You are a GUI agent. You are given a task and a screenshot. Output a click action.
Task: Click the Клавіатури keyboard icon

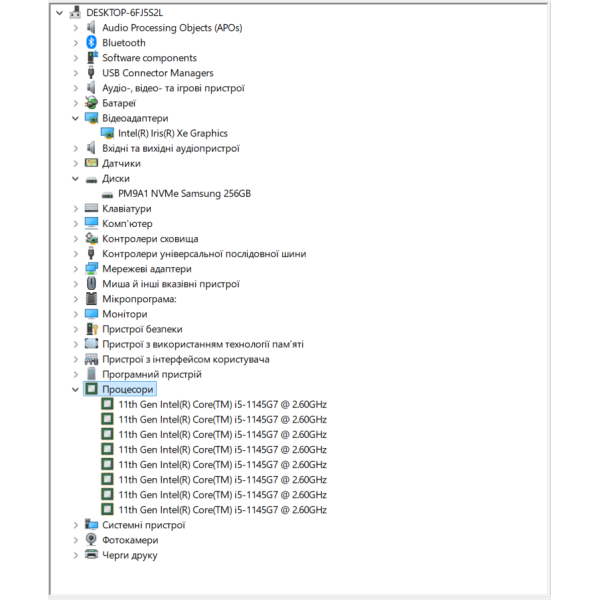(x=91, y=208)
